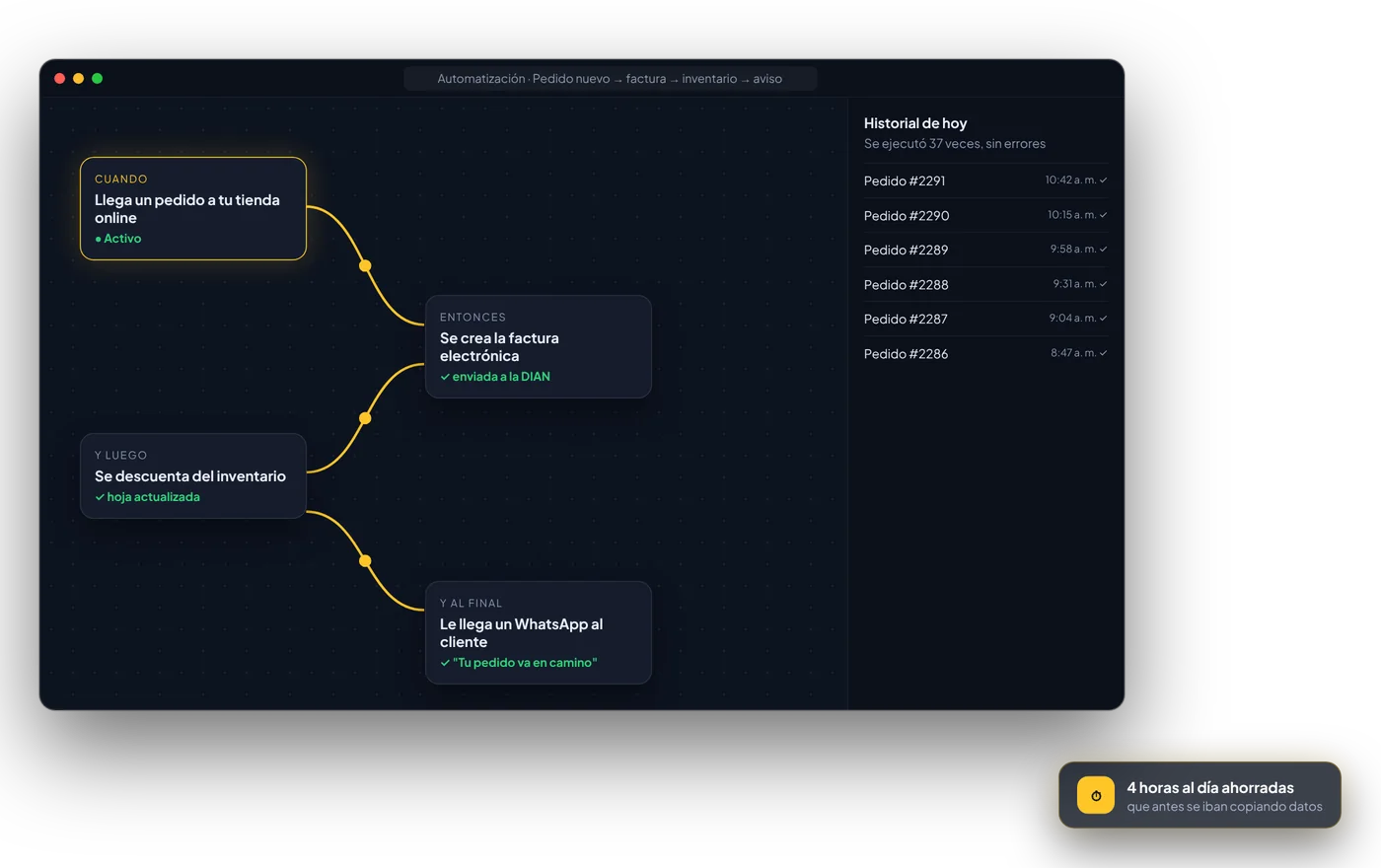Click "que antes se iban copiando datos" subtitle

point(1225,807)
